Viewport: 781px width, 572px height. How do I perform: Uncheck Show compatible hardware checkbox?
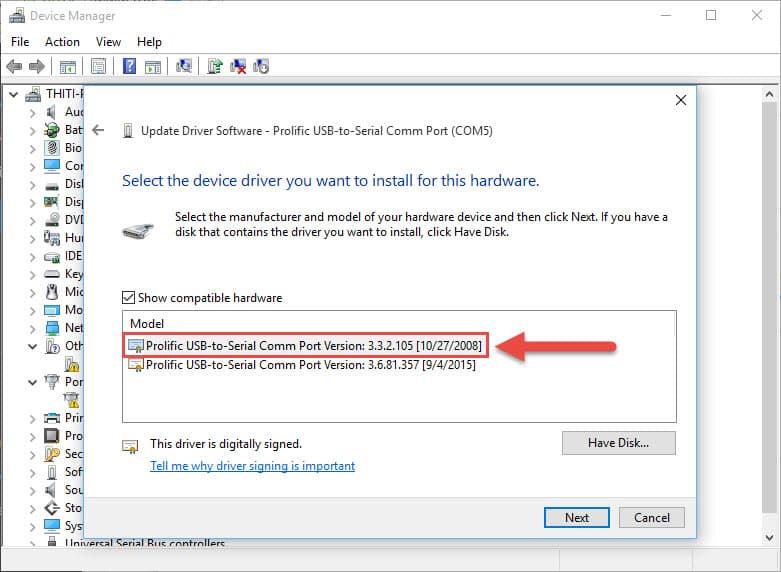coord(128,297)
